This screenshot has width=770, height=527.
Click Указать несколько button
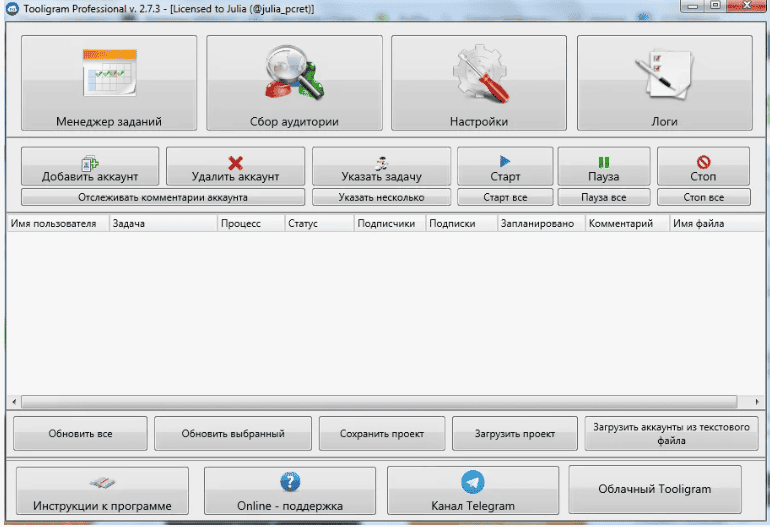pos(382,197)
